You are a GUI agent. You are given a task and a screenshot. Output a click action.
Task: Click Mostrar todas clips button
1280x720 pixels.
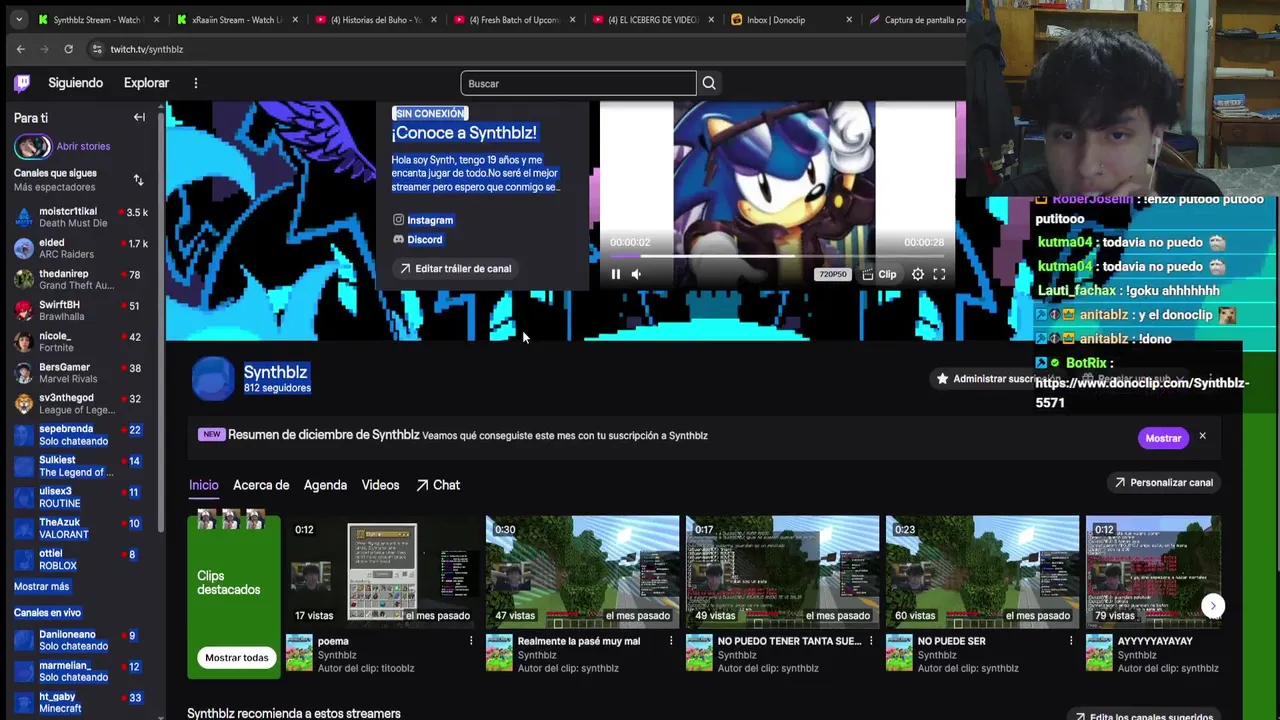pyautogui.click(x=237, y=657)
